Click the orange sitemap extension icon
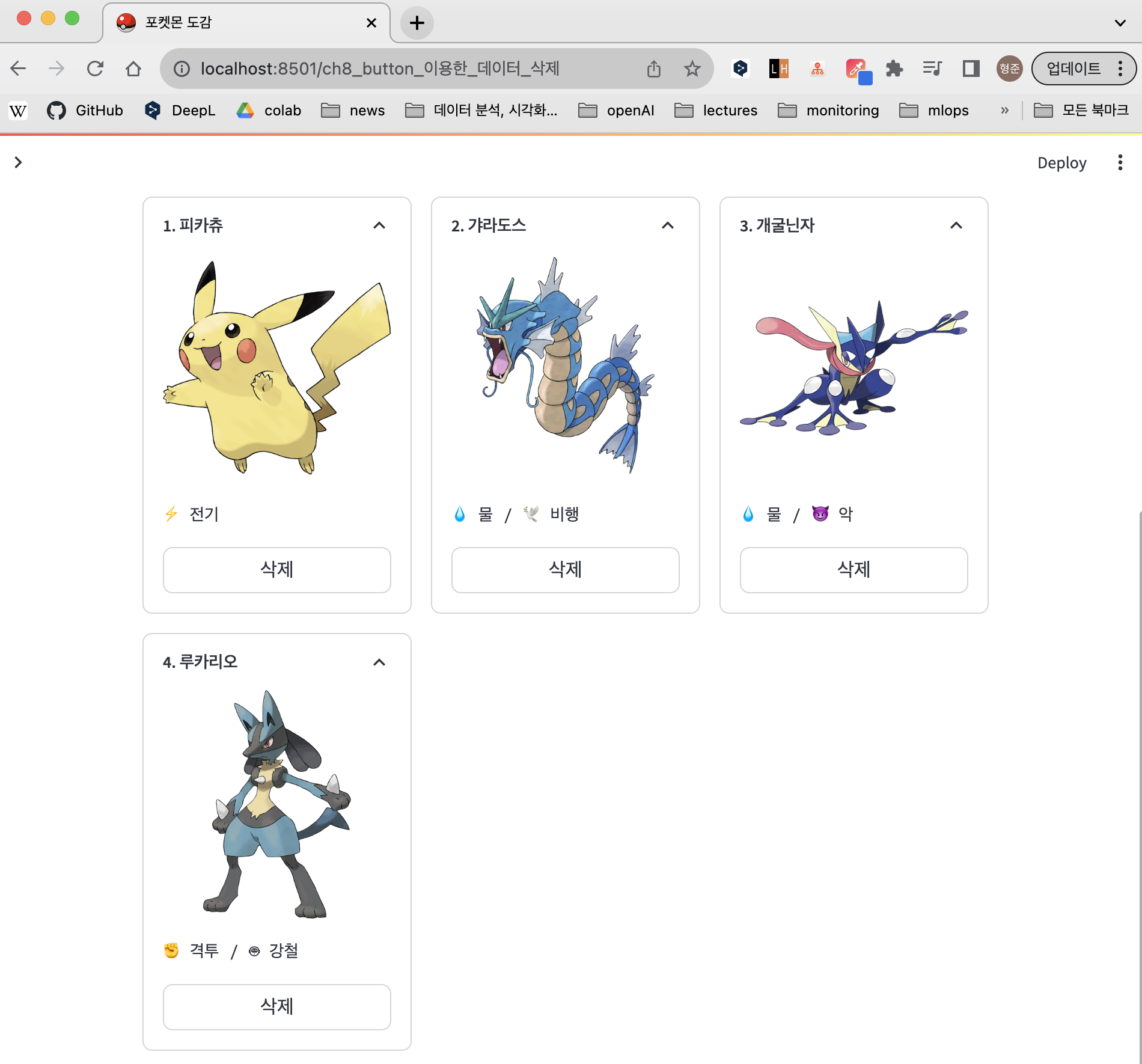The image size is (1142, 1064). coord(817,69)
